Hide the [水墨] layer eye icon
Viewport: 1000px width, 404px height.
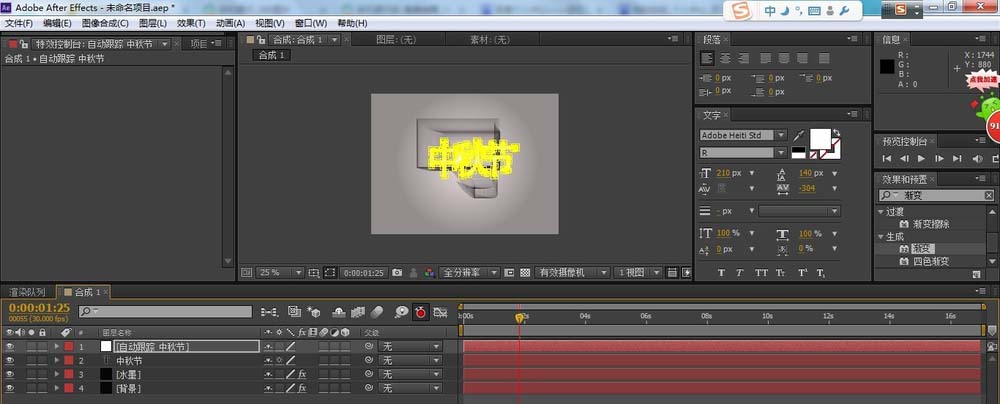coord(10,373)
